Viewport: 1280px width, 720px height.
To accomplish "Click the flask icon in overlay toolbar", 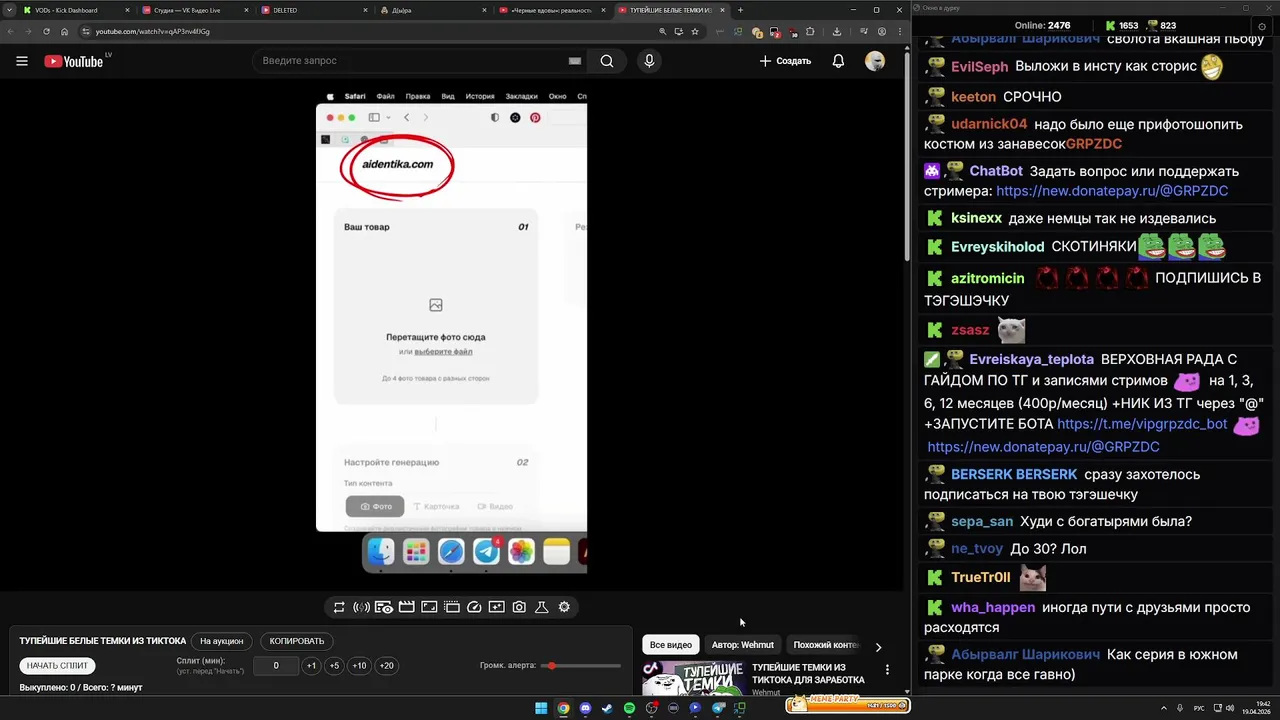I will (x=541, y=607).
